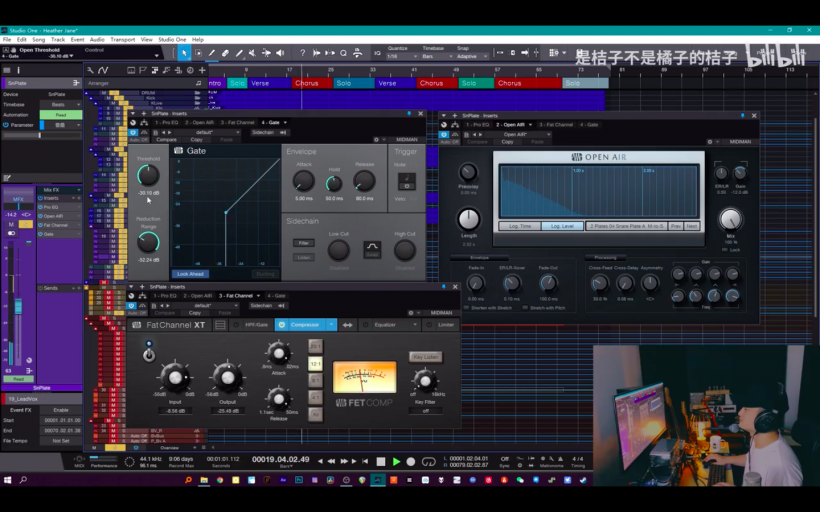
Task: Switch to the 3 - Fat Channel tab in Gate window
Action: (239, 123)
